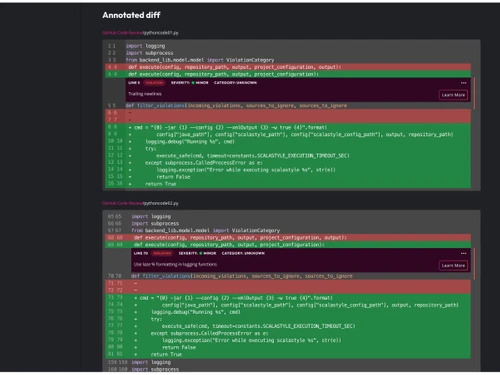This screenshot has height=375, width=500.
Task: Click the added green 'def execute' line 4
Action: (x=288, y=74)
